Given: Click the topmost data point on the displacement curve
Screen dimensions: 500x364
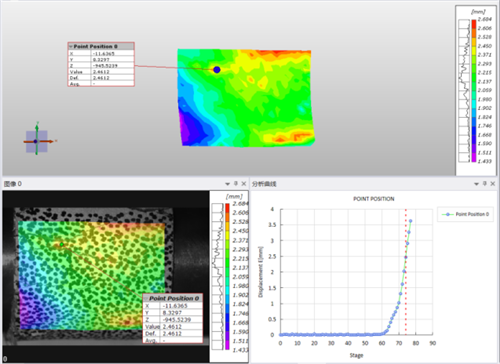Looking at the screenshot, I should click(411, 221).
